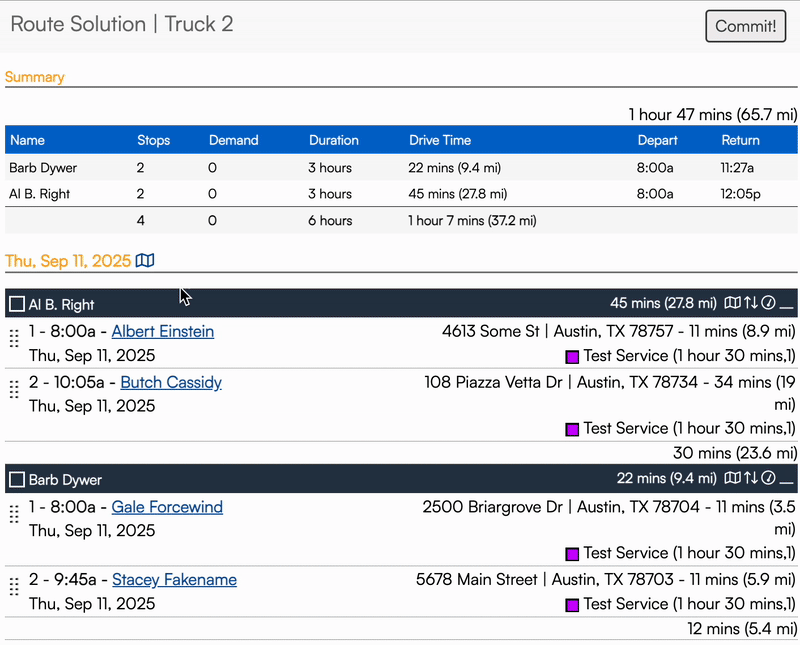Viewport: 800px width, 645px height.
Task: Open the Albert Einstein customer link
Action: (x=163, y=332)
